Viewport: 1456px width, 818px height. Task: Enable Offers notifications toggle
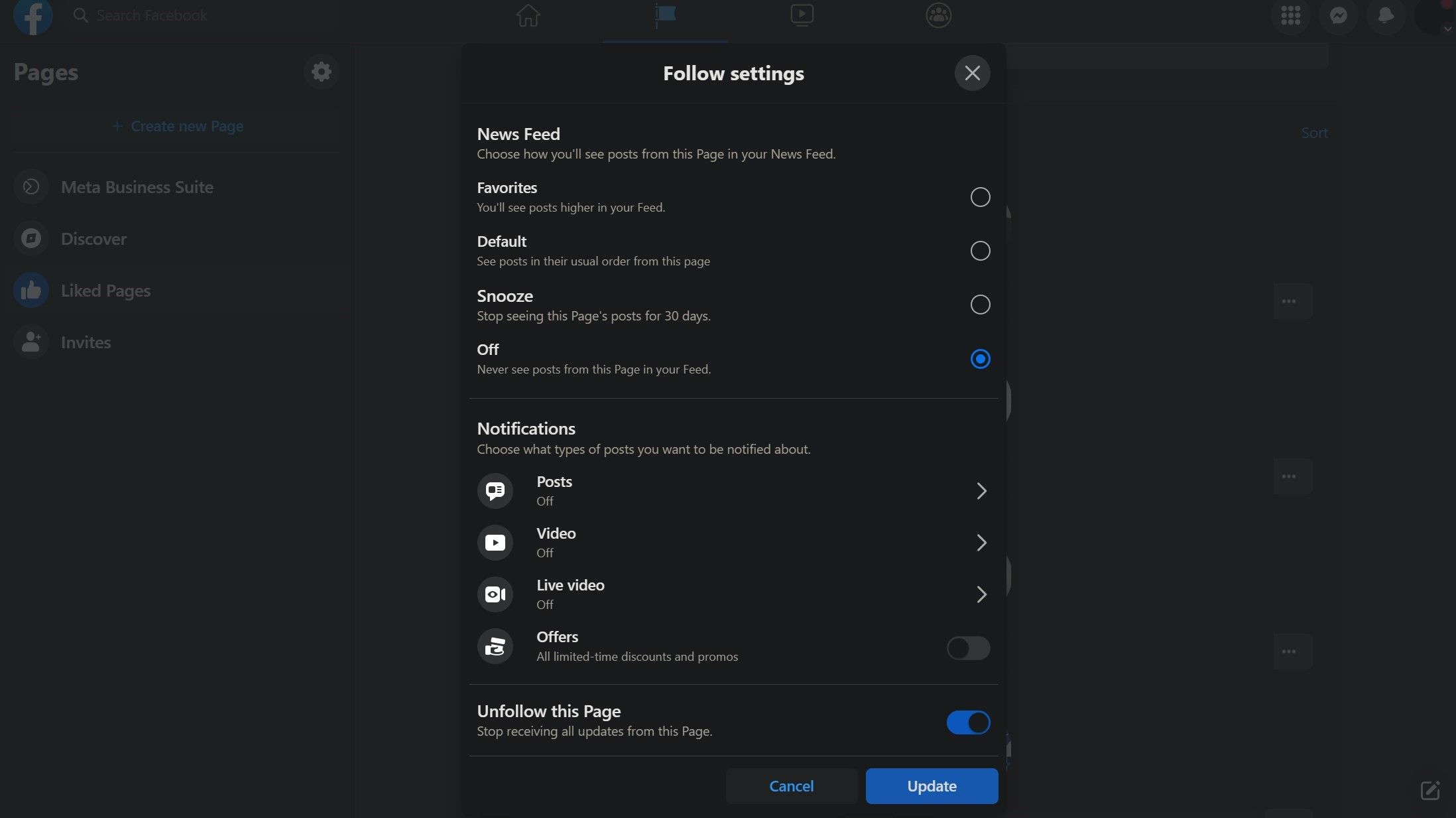[968, 648]
